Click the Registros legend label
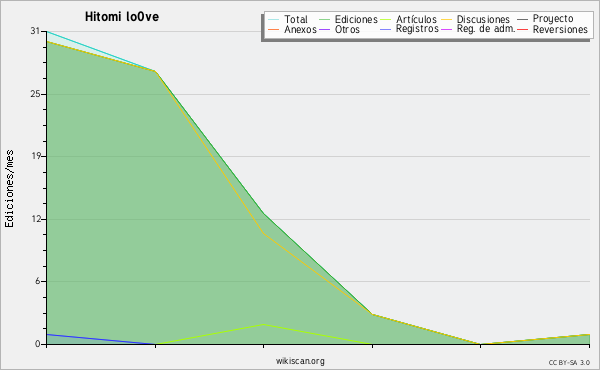 pos(417,29)
